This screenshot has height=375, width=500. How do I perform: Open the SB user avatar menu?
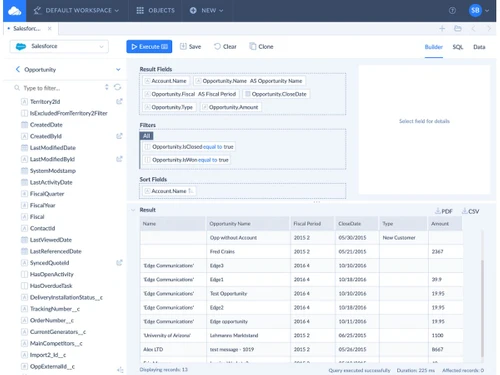[475, 10]
